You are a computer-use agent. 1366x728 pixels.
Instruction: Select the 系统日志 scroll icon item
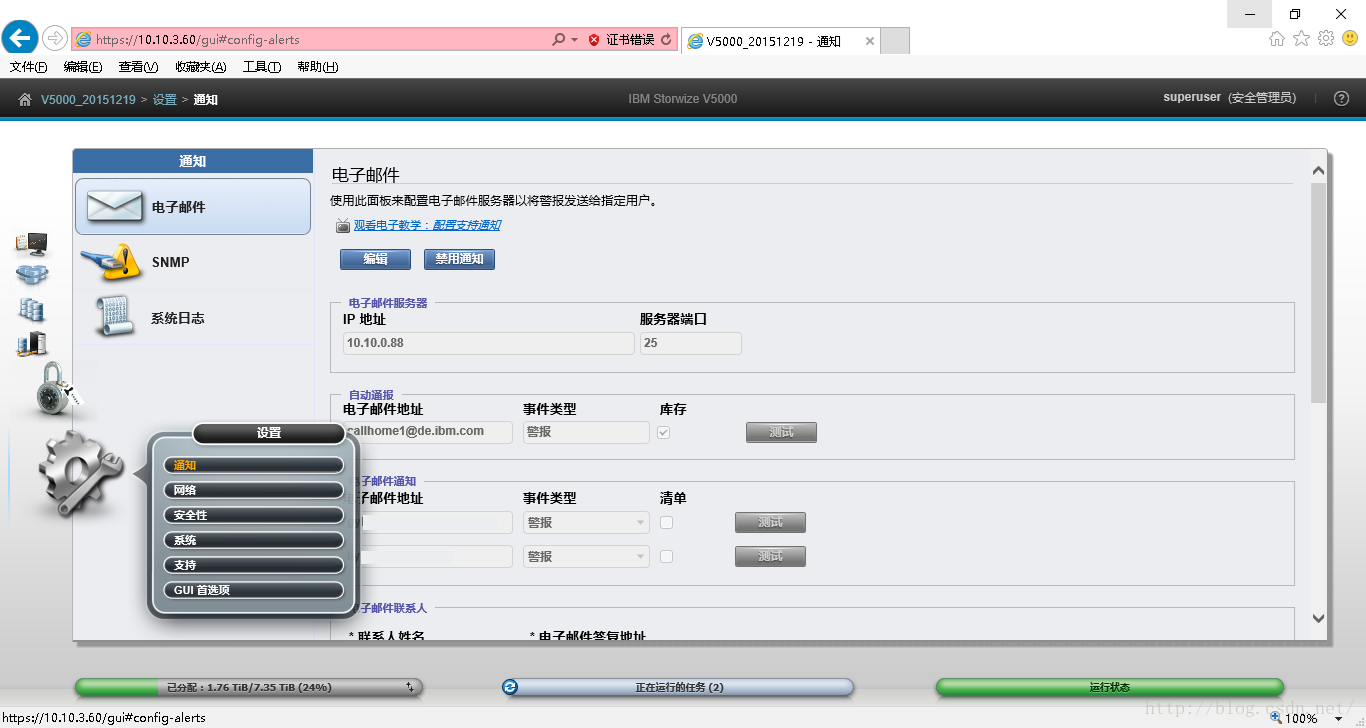[x=193, y=318]
